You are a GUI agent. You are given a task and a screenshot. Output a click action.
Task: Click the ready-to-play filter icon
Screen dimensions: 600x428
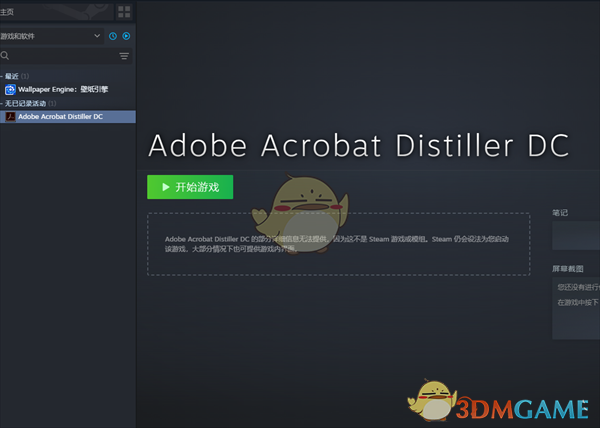coord(126,36)
